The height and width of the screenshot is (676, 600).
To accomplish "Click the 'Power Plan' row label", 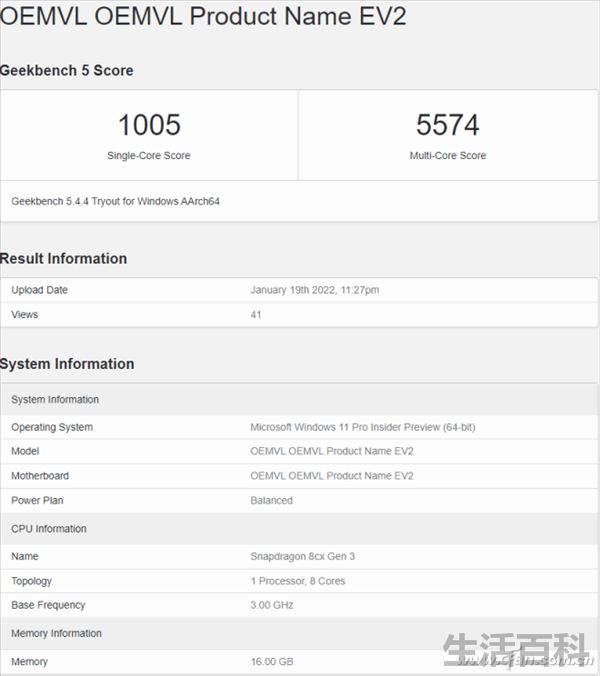I will (37, 501).
